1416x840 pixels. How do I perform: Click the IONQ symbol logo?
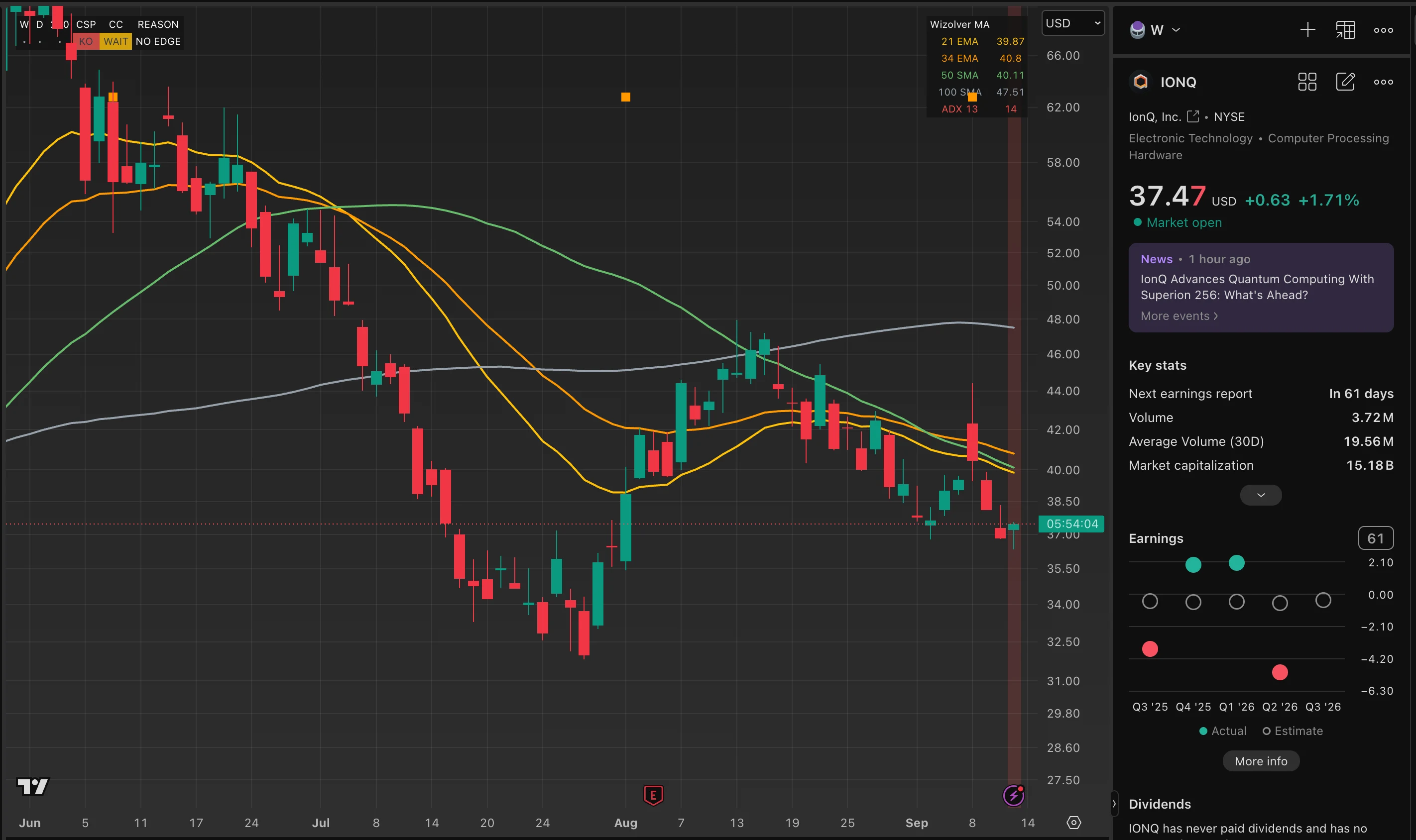tap(1140, 82)
